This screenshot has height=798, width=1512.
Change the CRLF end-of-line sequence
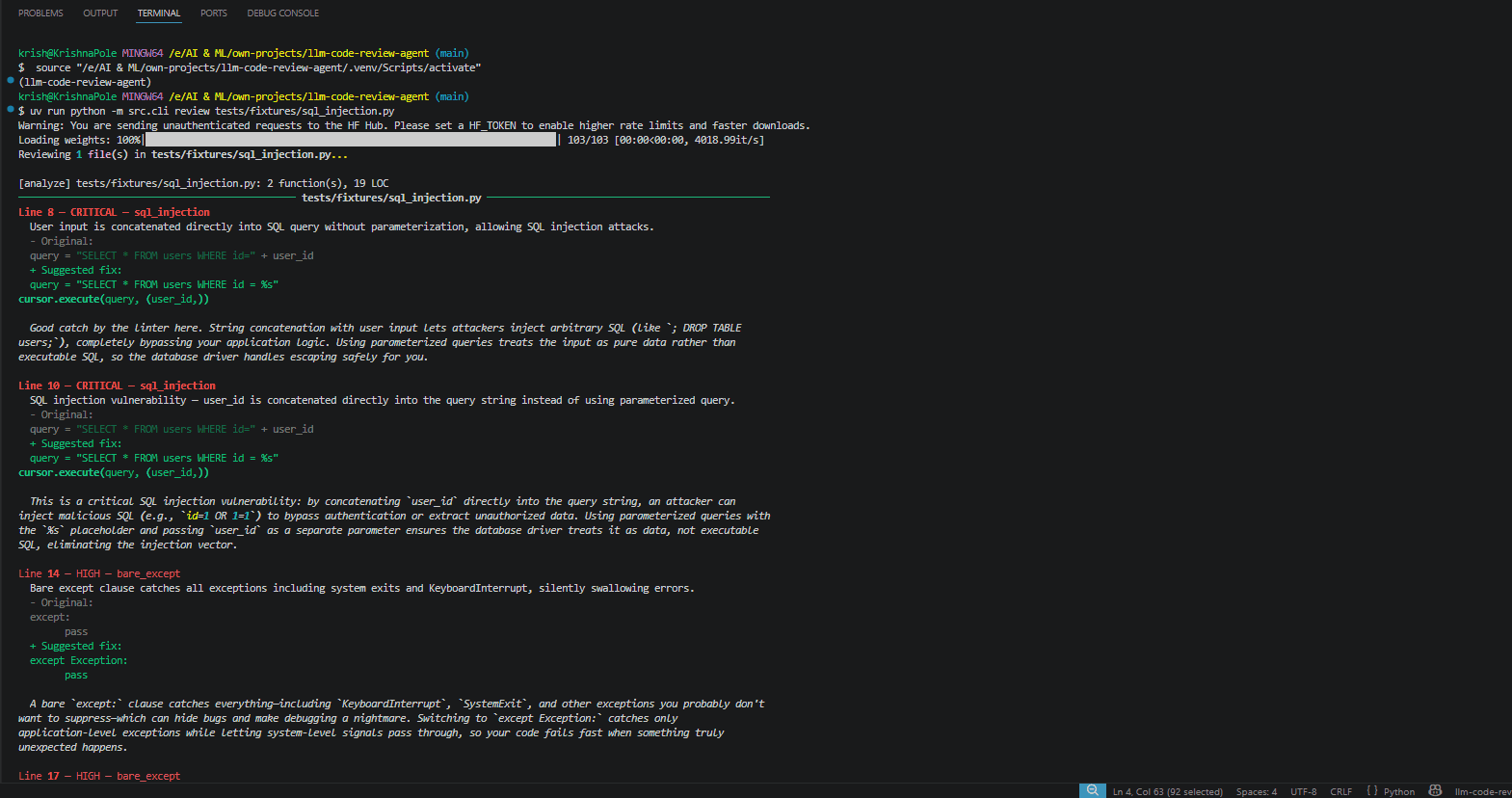1341,791
